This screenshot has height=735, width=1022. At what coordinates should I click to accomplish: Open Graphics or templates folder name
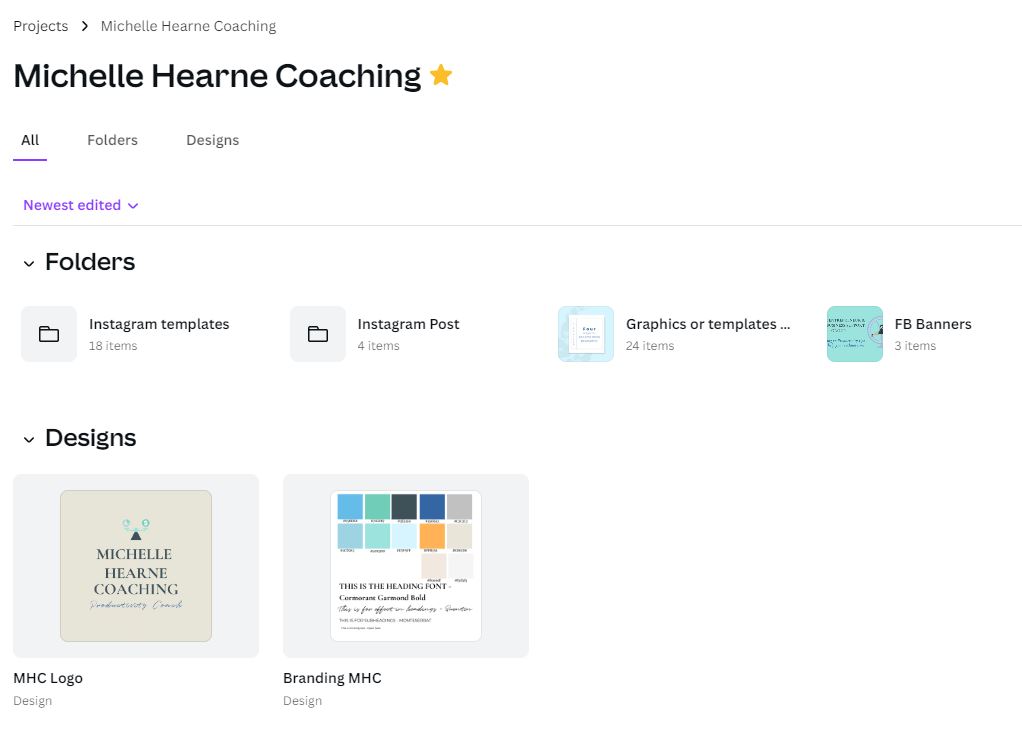pyautogui.click(x=708, y=324)
